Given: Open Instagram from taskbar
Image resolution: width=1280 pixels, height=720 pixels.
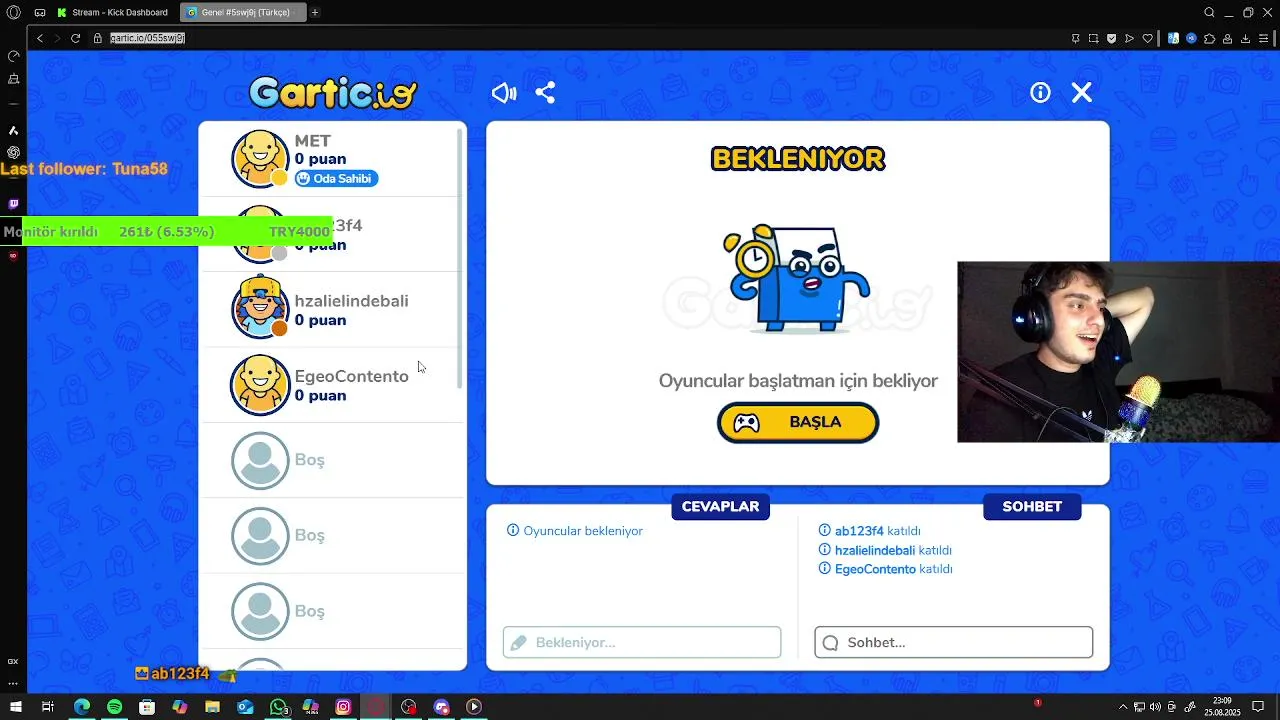Looking at the screenshot, I should [343, 707].
